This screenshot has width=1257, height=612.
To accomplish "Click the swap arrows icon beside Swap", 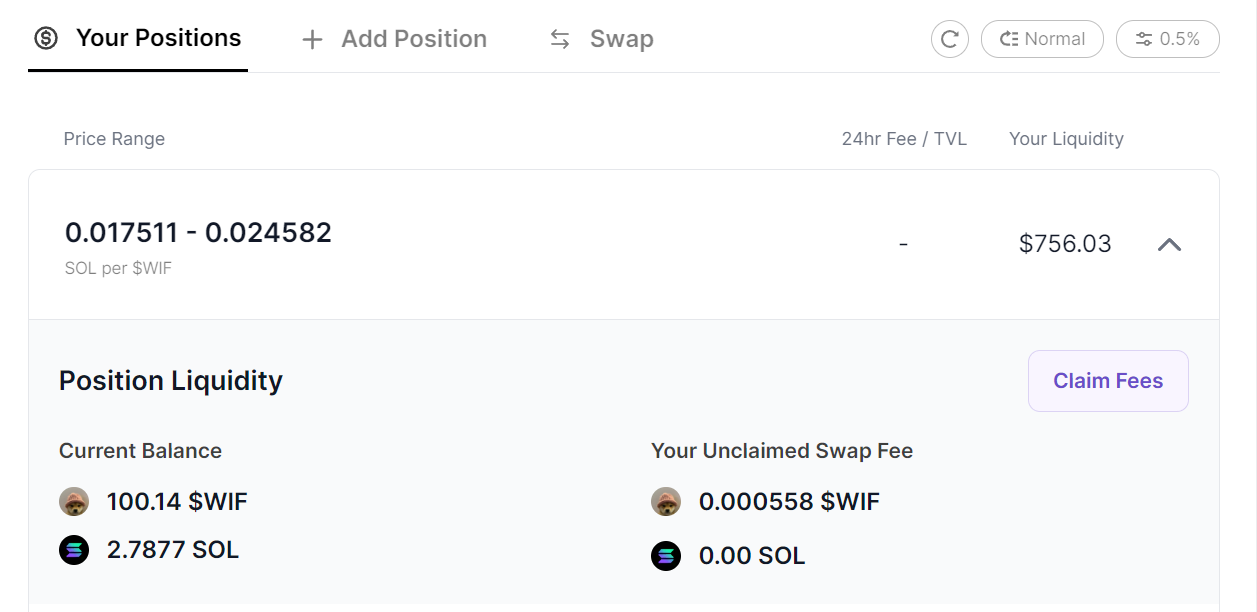I will (x=560, y=40).
